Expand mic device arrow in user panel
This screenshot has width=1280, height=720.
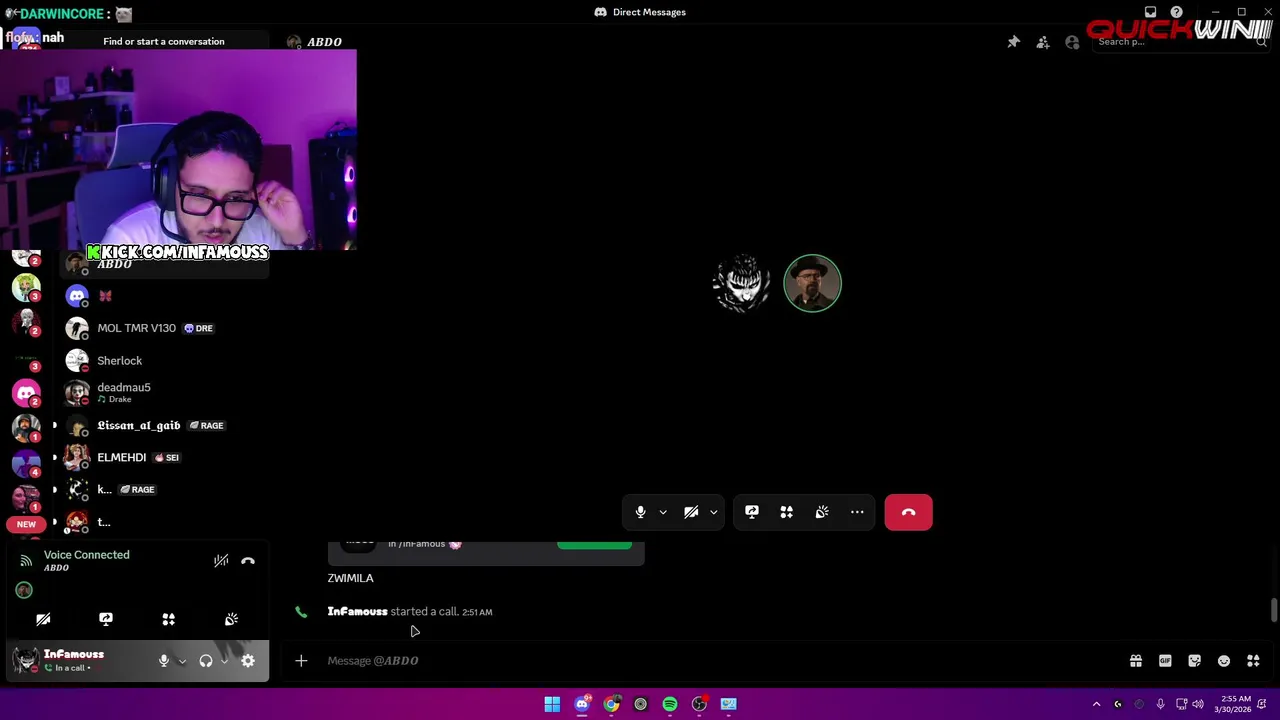click(182, 661)
